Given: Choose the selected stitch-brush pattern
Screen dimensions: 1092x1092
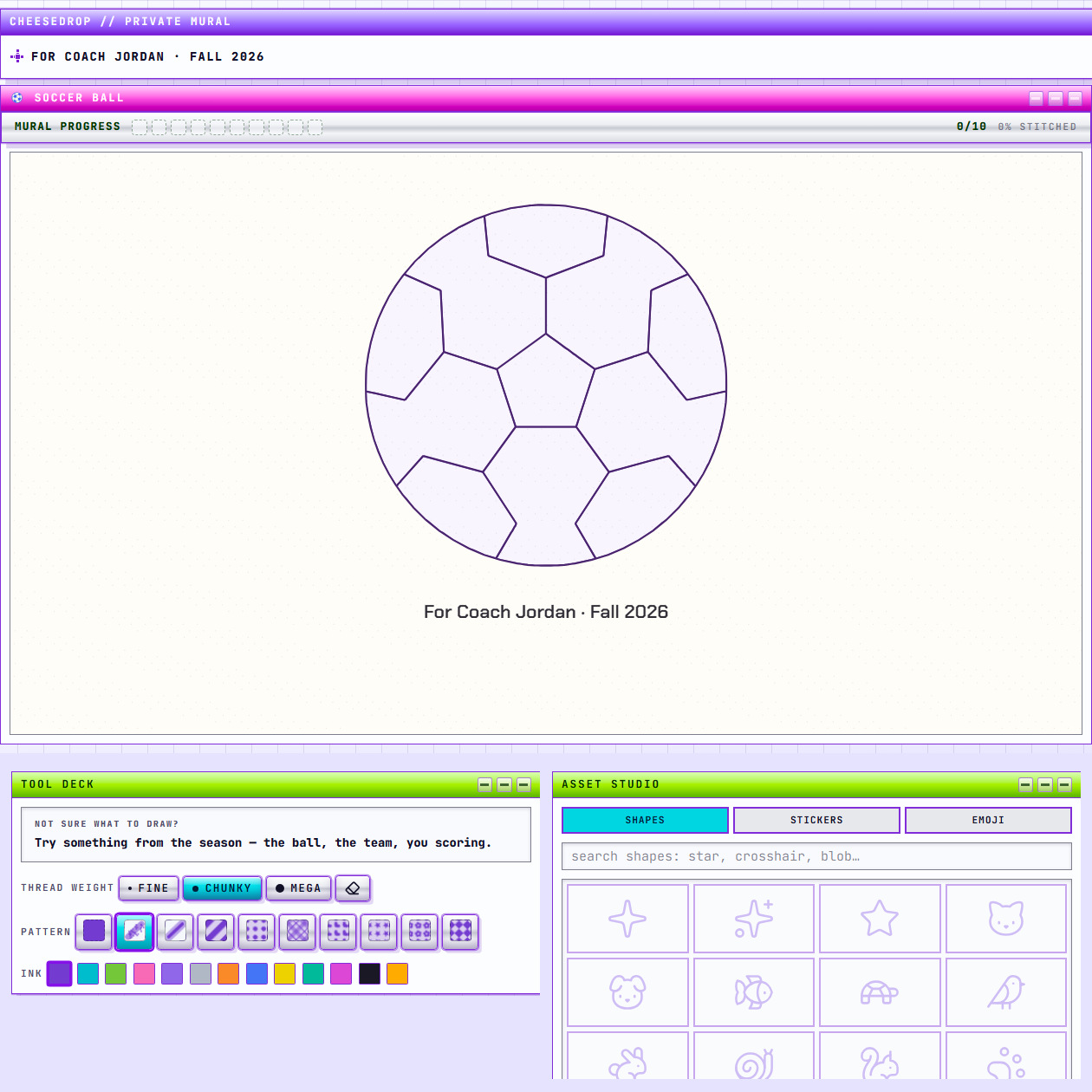Looking at the screenshot, I should tap(134, 932).
